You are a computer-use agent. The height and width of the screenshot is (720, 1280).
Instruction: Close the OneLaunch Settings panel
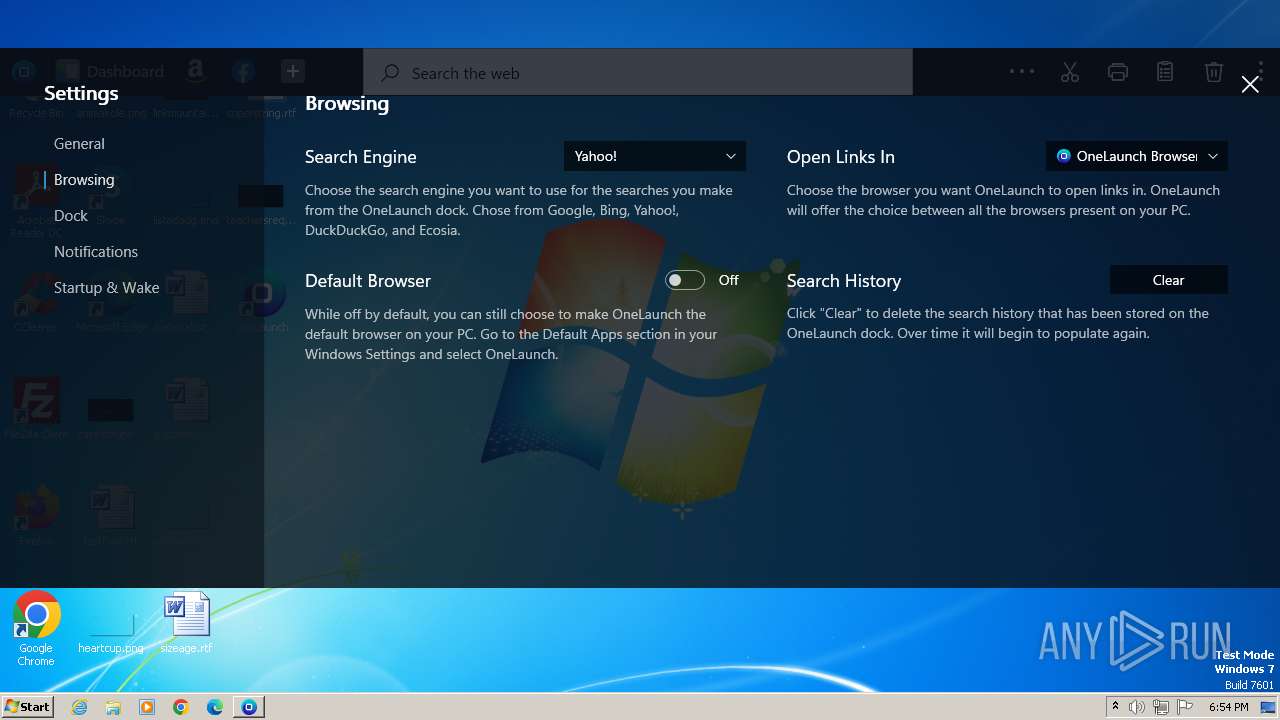coord(1250,85)
